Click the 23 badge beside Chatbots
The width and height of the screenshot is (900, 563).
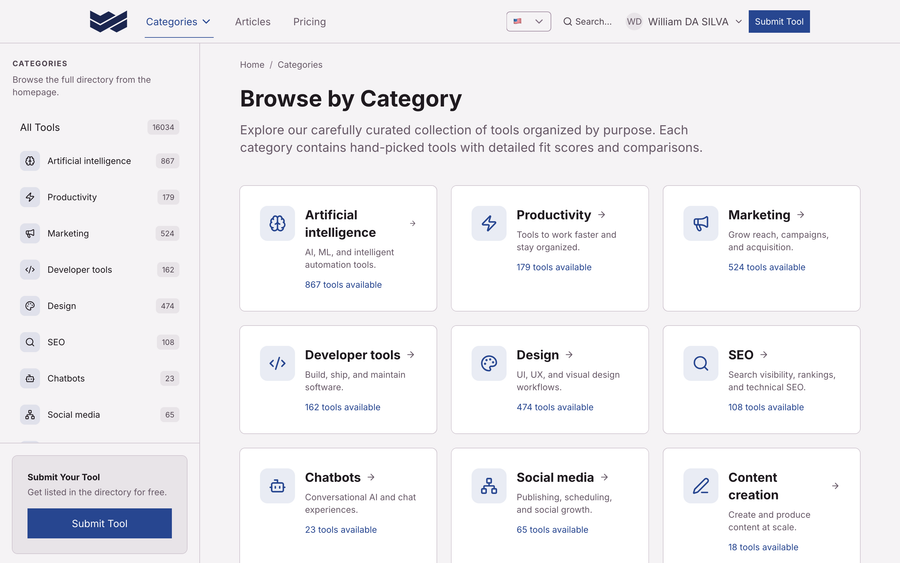click(169, 378)
